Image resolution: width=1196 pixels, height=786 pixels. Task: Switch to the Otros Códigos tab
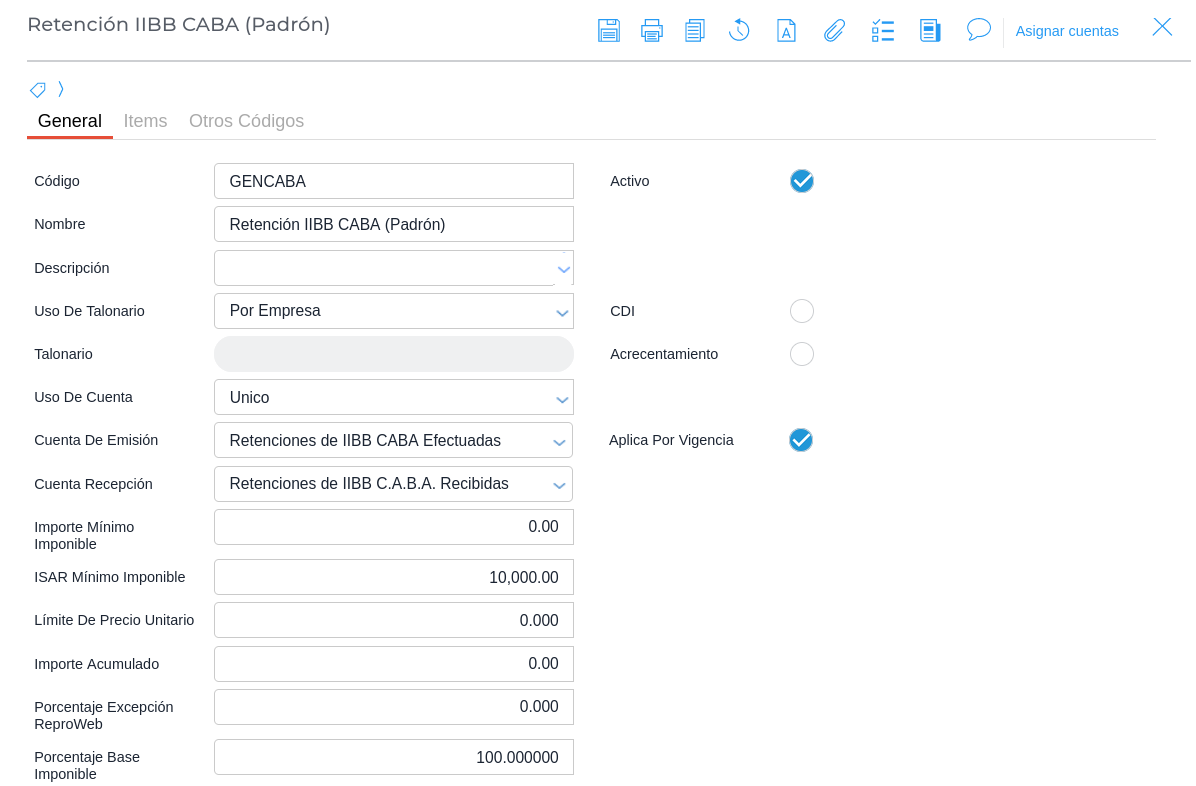tap(246, 121)
